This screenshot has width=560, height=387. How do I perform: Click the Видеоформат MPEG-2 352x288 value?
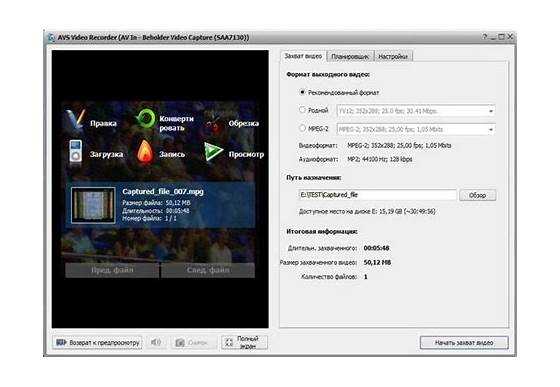(x=399, y=146)
